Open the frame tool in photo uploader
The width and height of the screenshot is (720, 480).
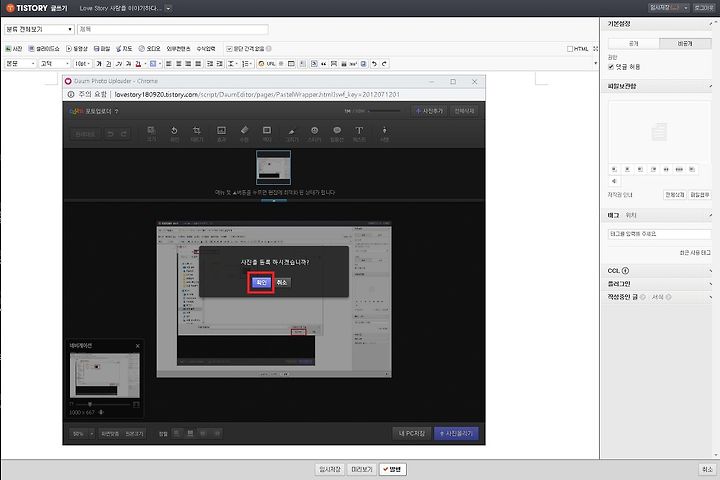267,134
